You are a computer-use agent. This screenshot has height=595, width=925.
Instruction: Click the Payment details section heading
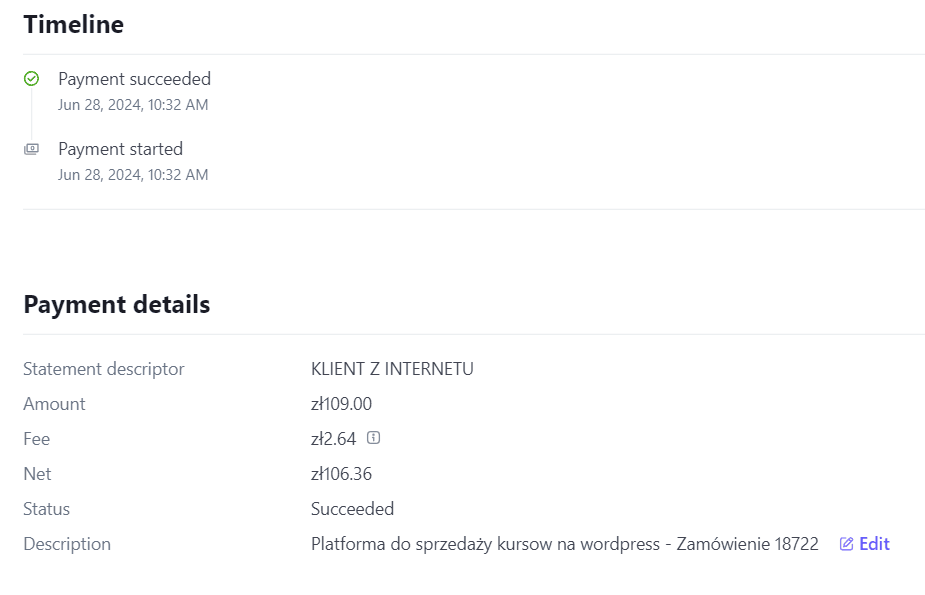pos(117,305)
